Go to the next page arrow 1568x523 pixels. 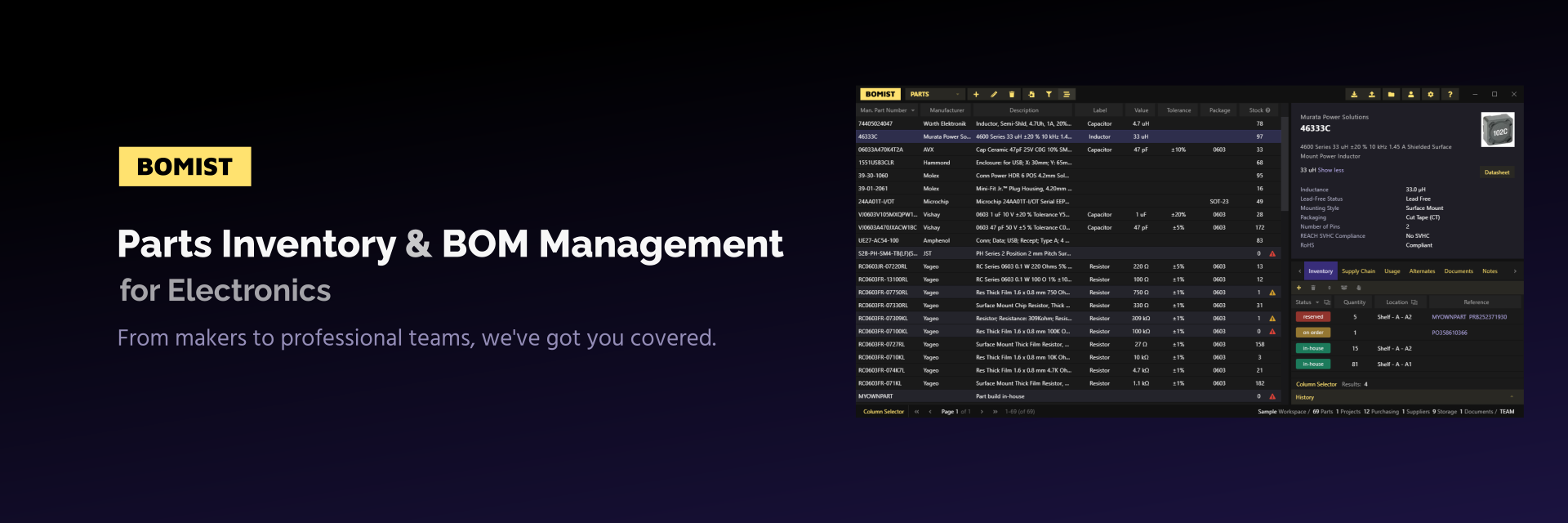coord(982,412)
